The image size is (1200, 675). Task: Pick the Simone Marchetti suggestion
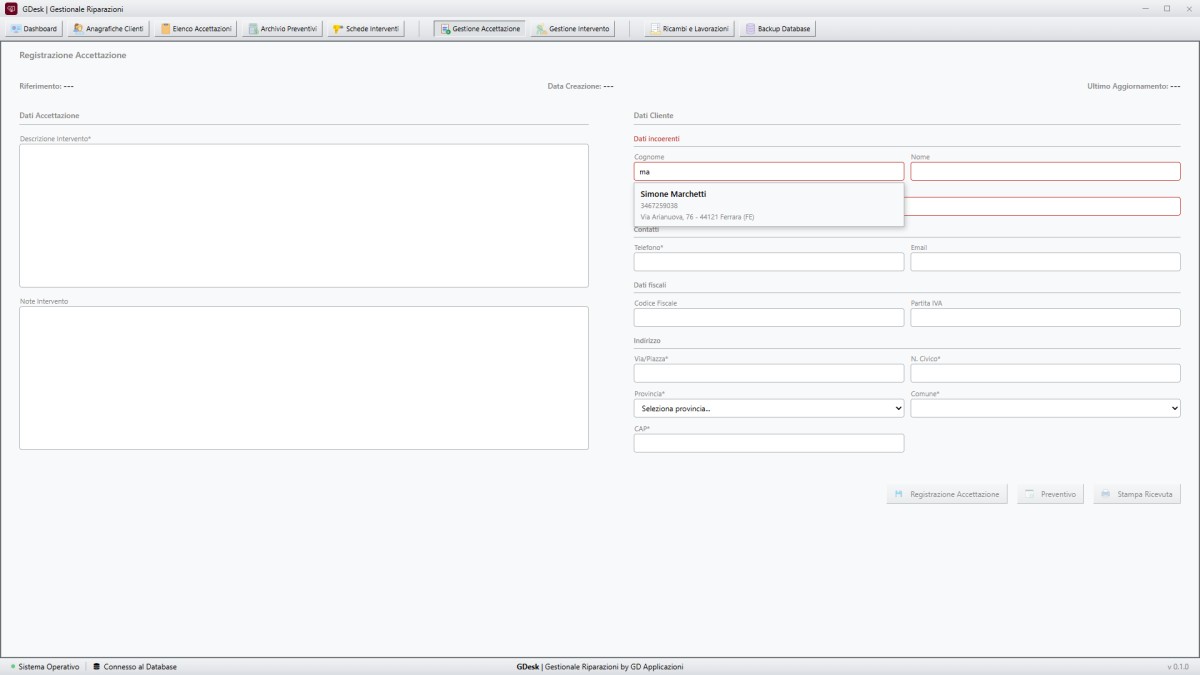point(768,204)
